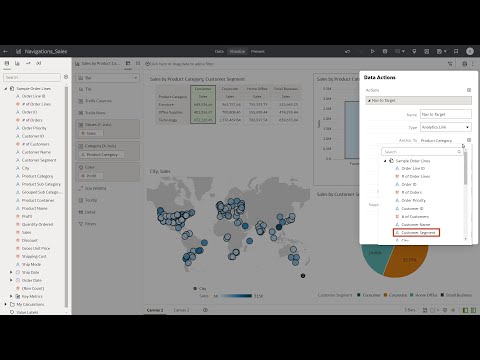The image size is (480, 360).
Task: Open the Type dropdown showing Analytics Link
Action: (x=446, y=127)
